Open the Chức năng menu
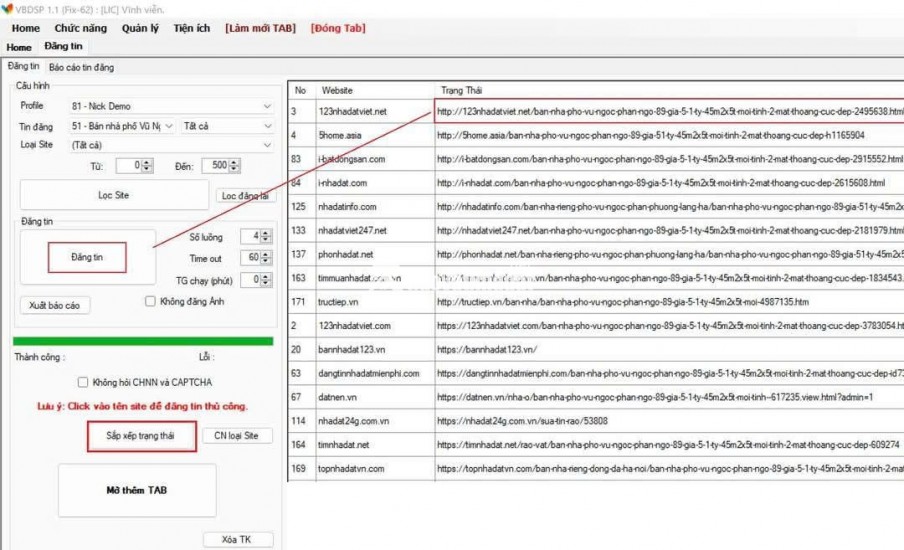 point(81,28)
